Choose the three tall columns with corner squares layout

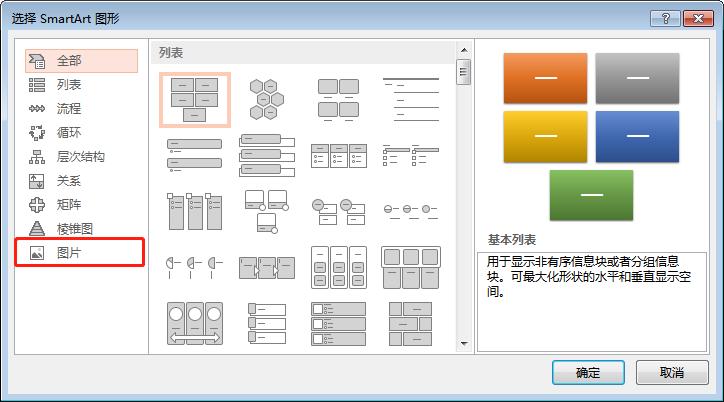pyautogui.click(x=194, y=211)
